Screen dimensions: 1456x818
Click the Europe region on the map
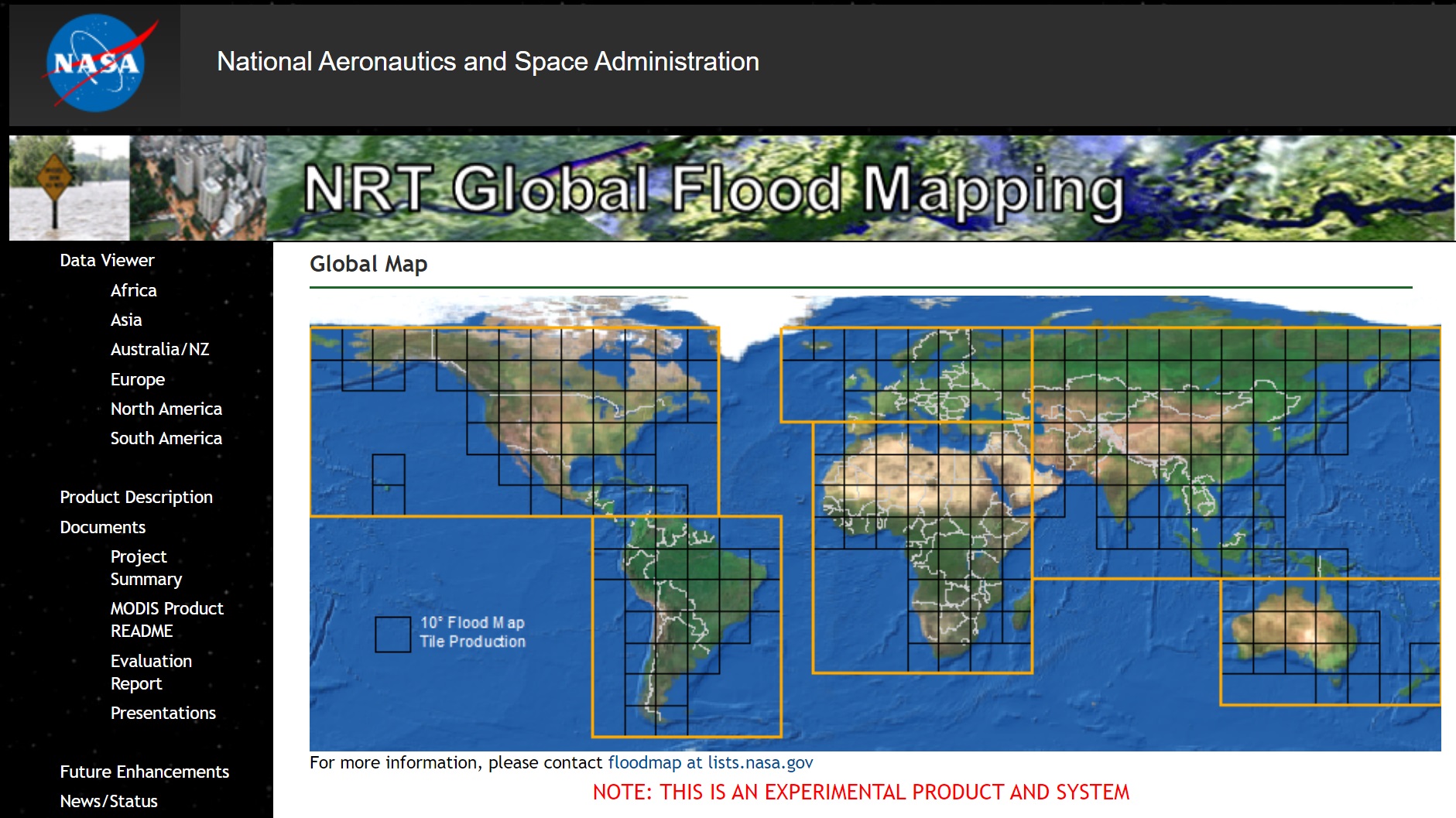tap(906, 375)
